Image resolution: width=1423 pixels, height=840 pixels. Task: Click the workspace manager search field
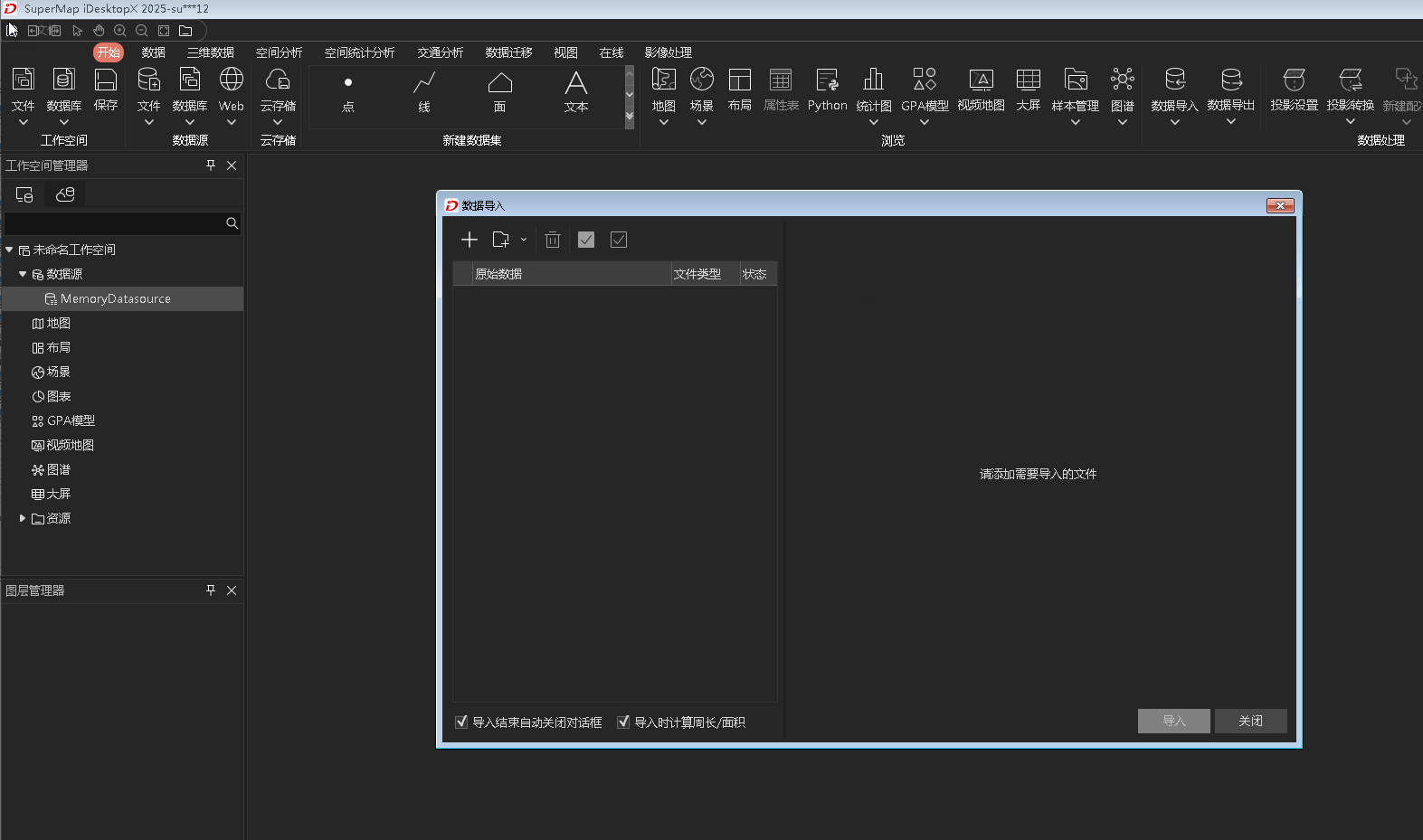point(114,223)
